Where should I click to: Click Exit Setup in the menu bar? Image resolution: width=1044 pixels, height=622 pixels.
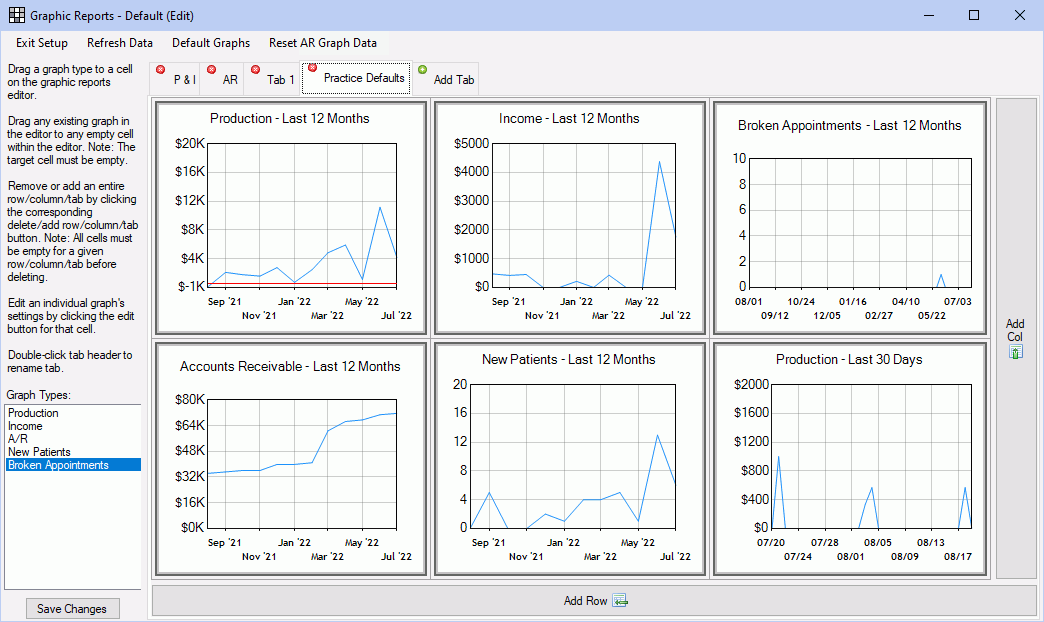[42, 43]
